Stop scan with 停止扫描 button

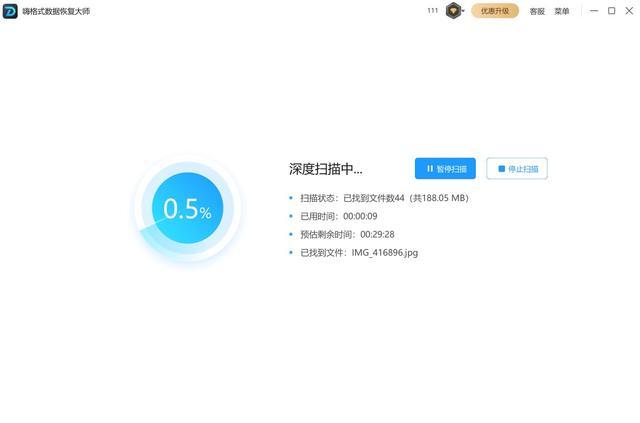(517, 169)
